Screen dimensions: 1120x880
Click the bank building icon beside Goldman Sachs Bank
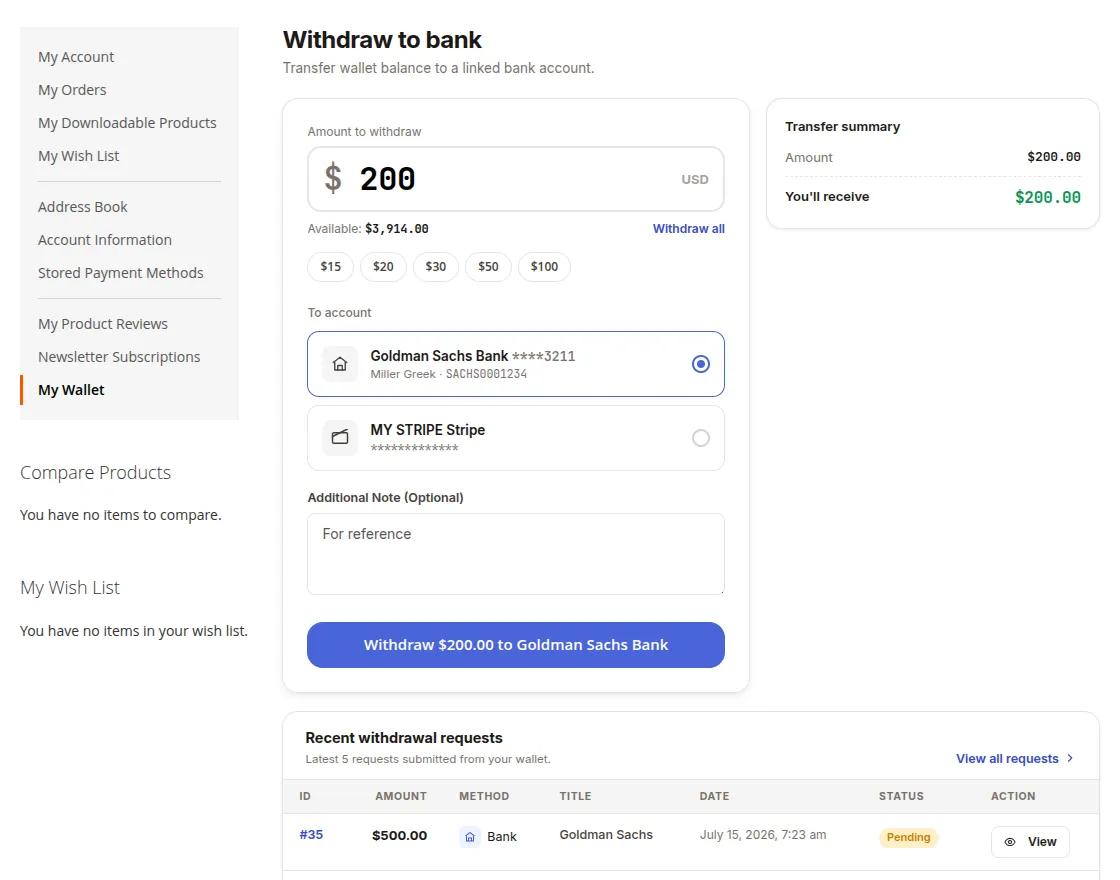340,364
